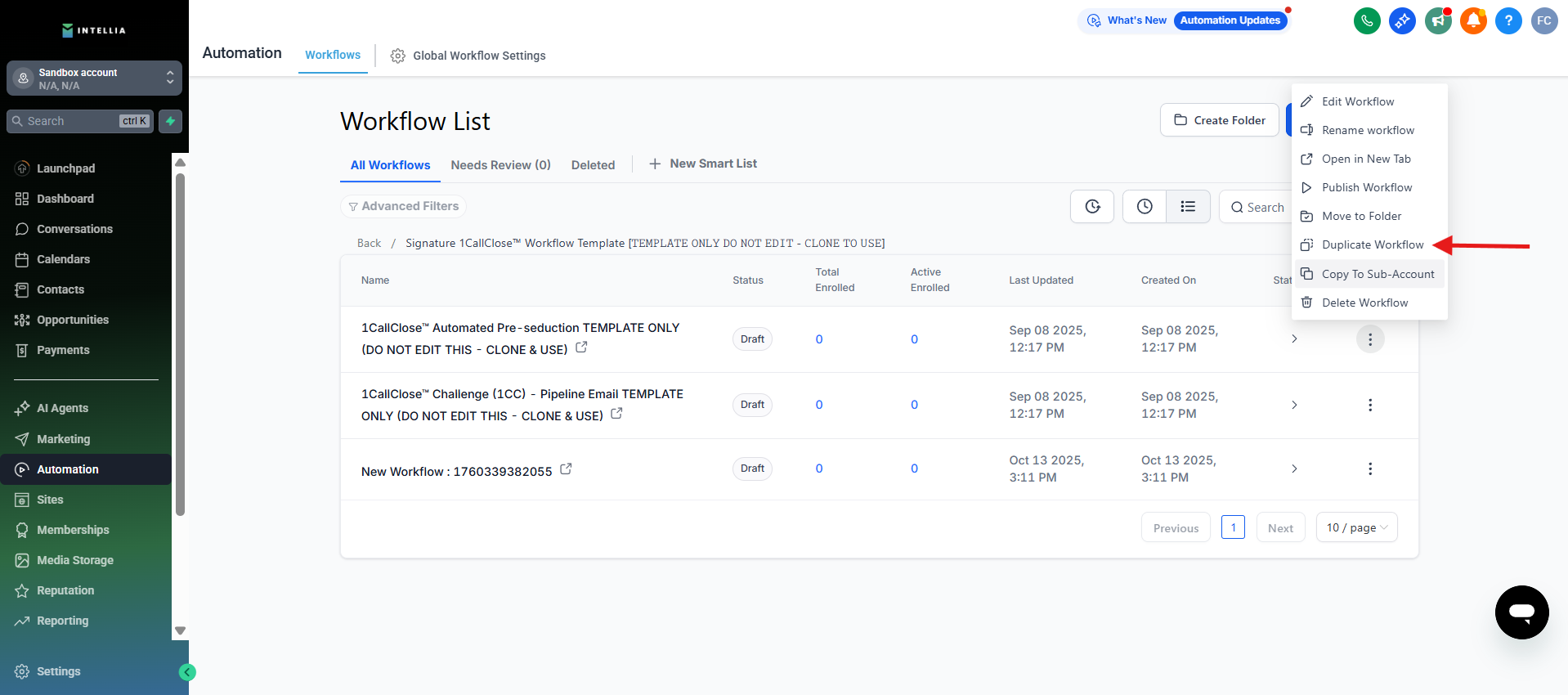Select Duplicate Workflow from context menu
This screenshot has width=1568, height=695.
(1372, 244)
